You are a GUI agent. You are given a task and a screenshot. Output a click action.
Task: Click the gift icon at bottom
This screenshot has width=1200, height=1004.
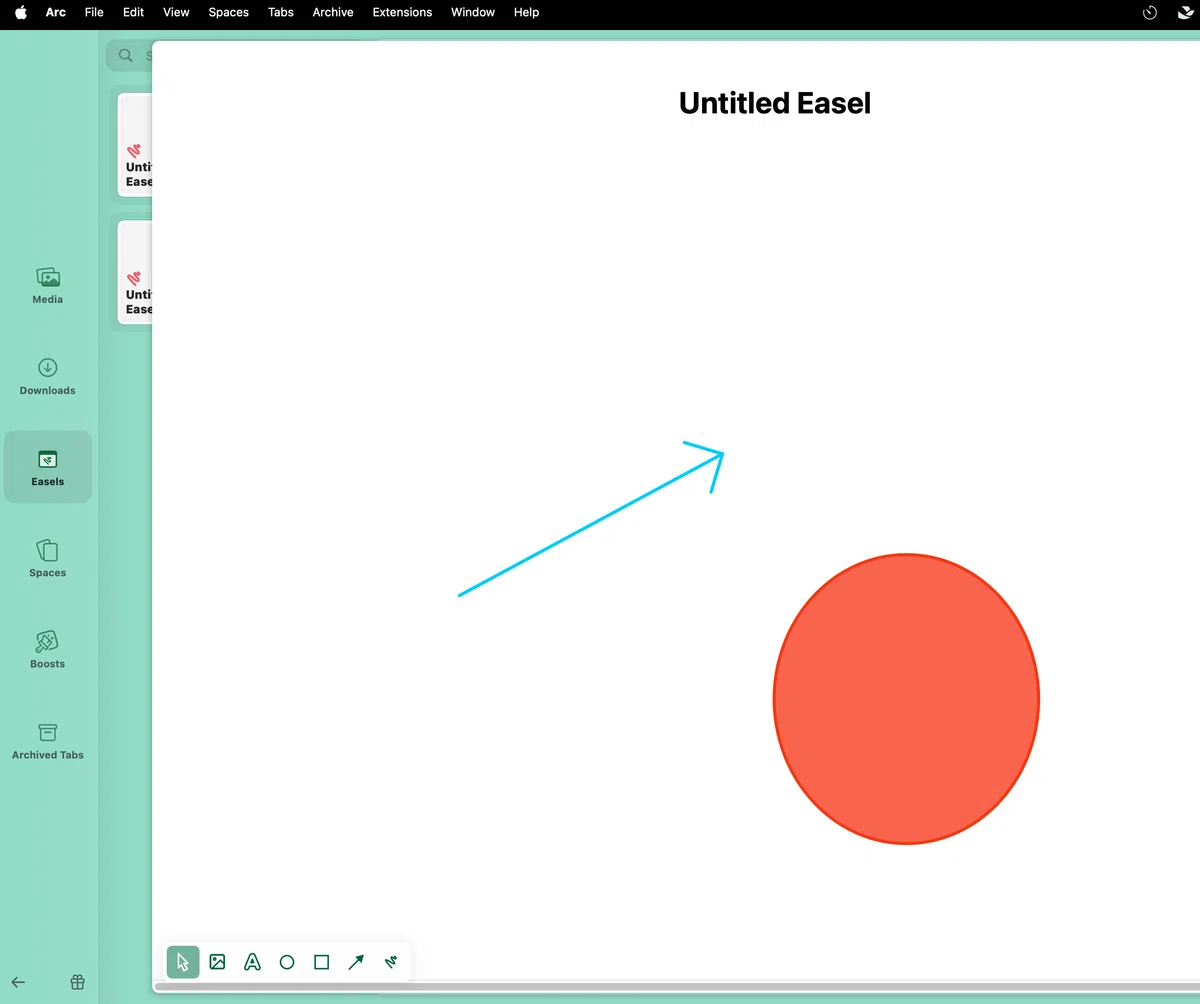(77, 982)
